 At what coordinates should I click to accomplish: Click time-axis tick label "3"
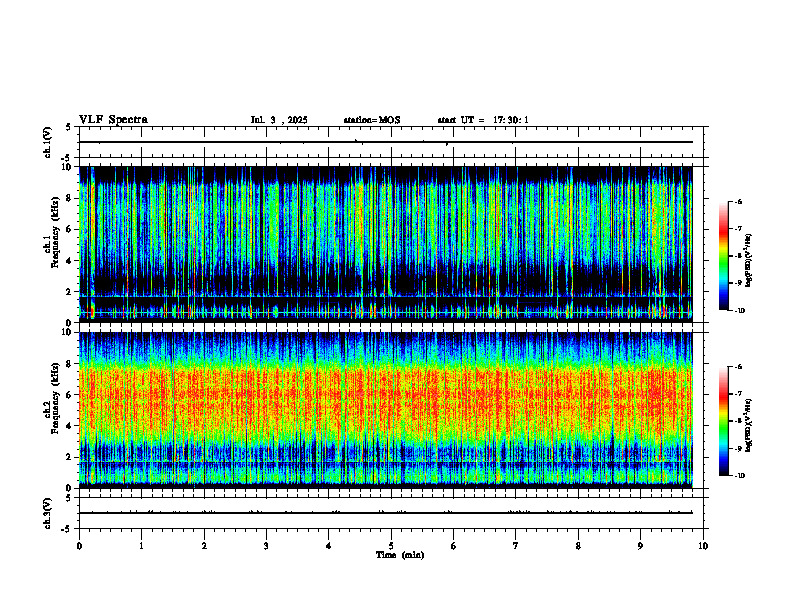[x=266, y=546]
